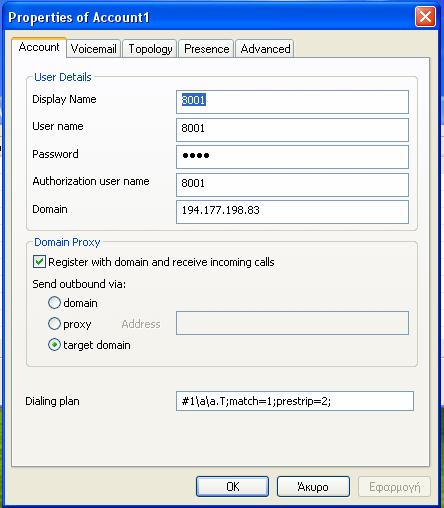Cancel with the Άκυρο button
This screenshot has width=444, height=508.
coord(313,487)
